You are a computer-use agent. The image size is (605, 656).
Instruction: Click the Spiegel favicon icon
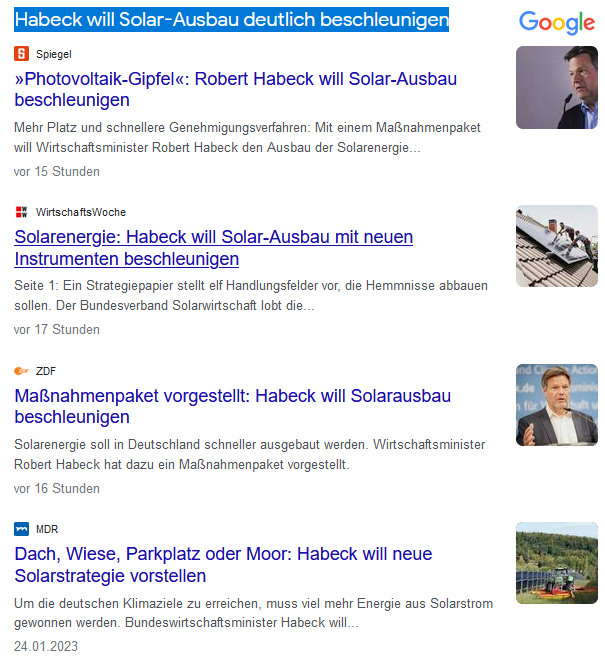coord(22,53)
